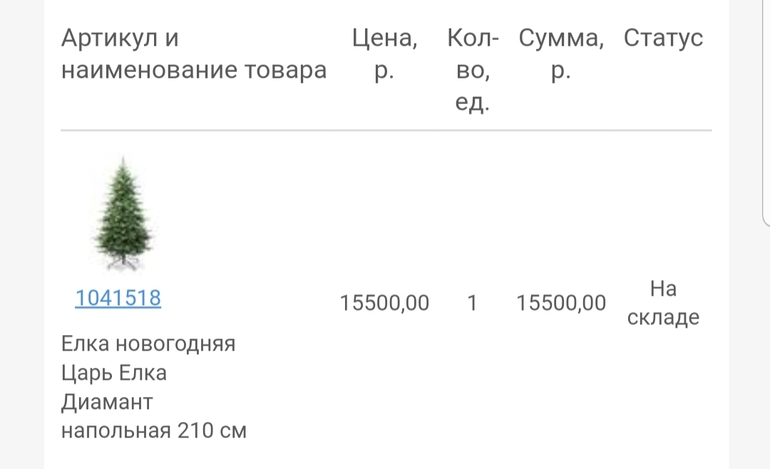Select the 15500,00 value under Цена column

pos(384,303)
